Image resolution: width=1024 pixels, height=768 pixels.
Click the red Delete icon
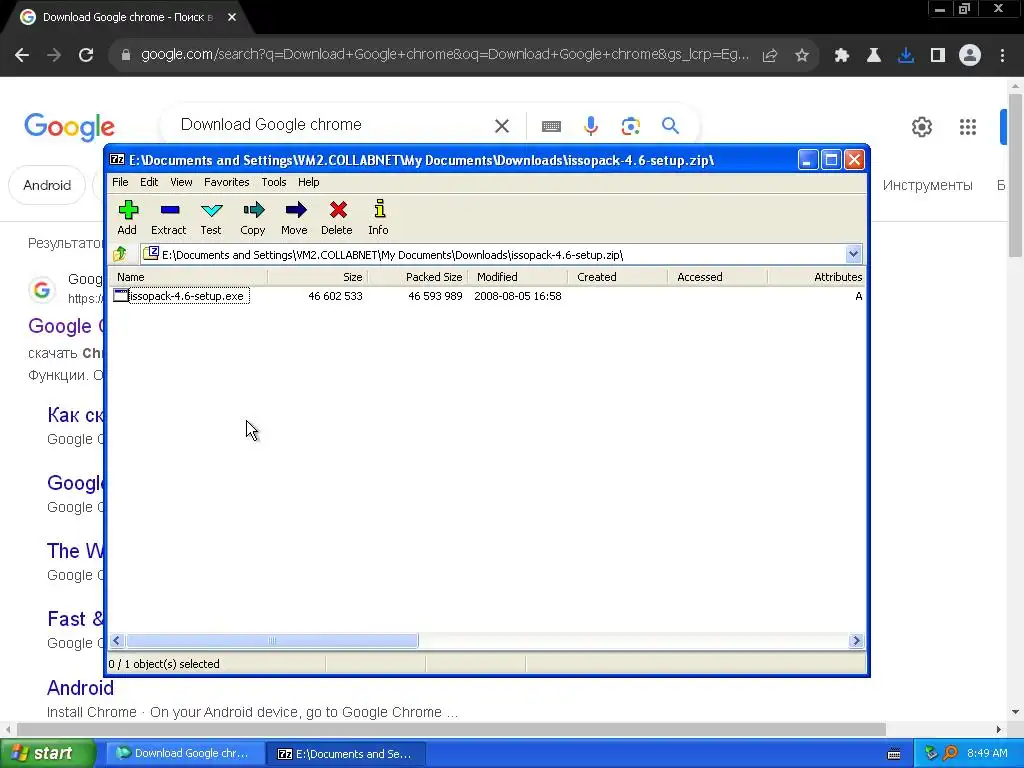[337, 217]
